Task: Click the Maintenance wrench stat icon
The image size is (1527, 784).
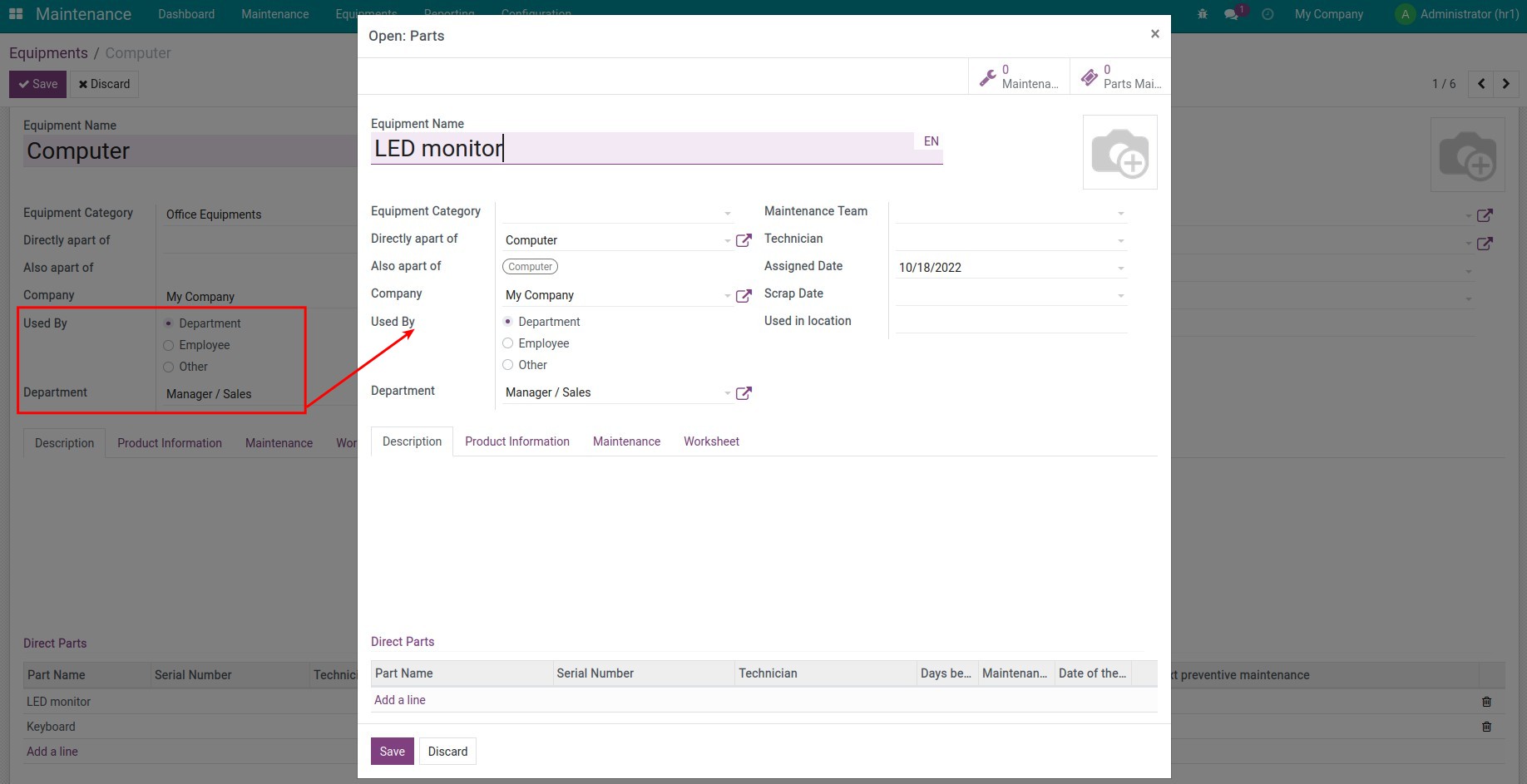Action: tap(987, 77)
